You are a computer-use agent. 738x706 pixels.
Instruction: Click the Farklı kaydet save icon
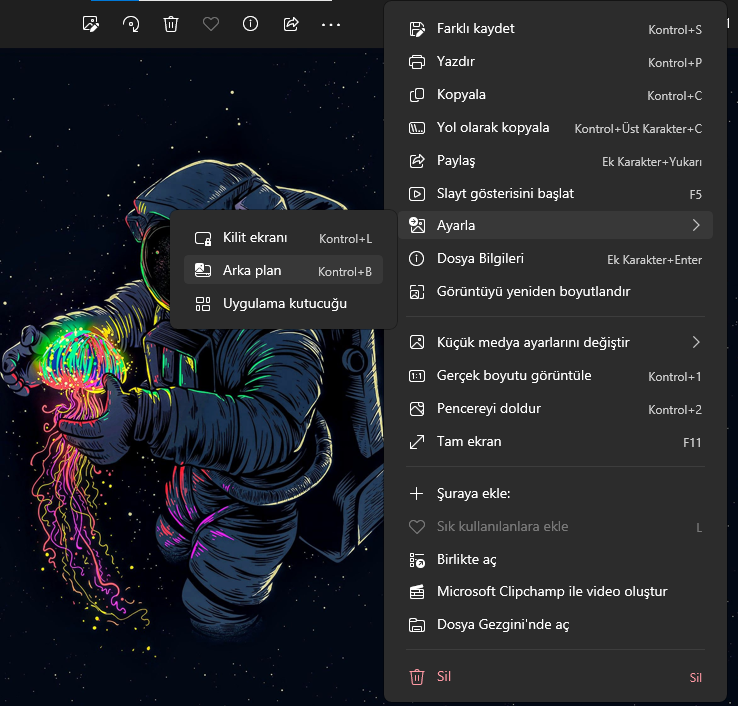417,29
